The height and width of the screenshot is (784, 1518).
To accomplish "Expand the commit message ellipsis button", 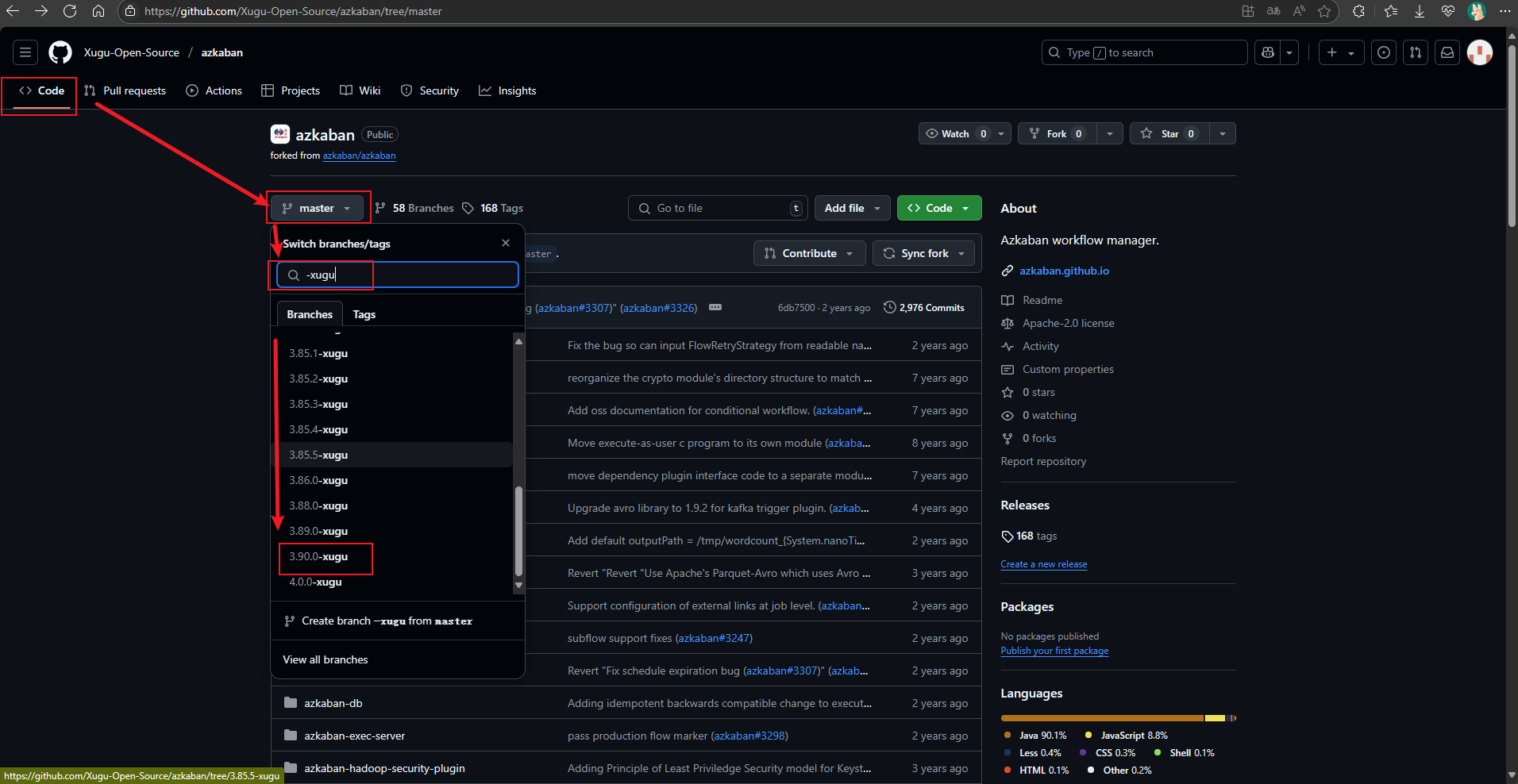I will pyautogui.click(x=715, y=307).
